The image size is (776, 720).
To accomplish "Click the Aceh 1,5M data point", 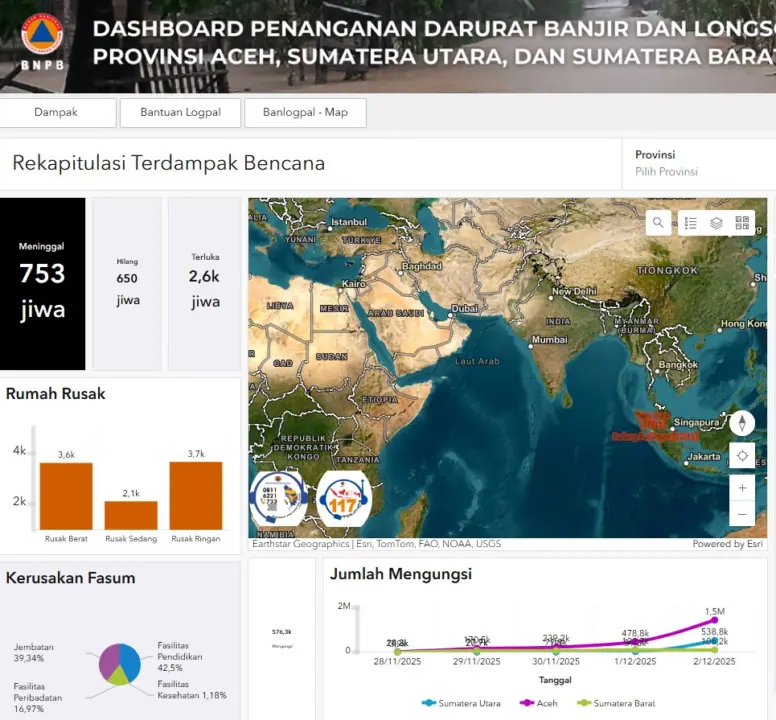I will click(714, 620).
